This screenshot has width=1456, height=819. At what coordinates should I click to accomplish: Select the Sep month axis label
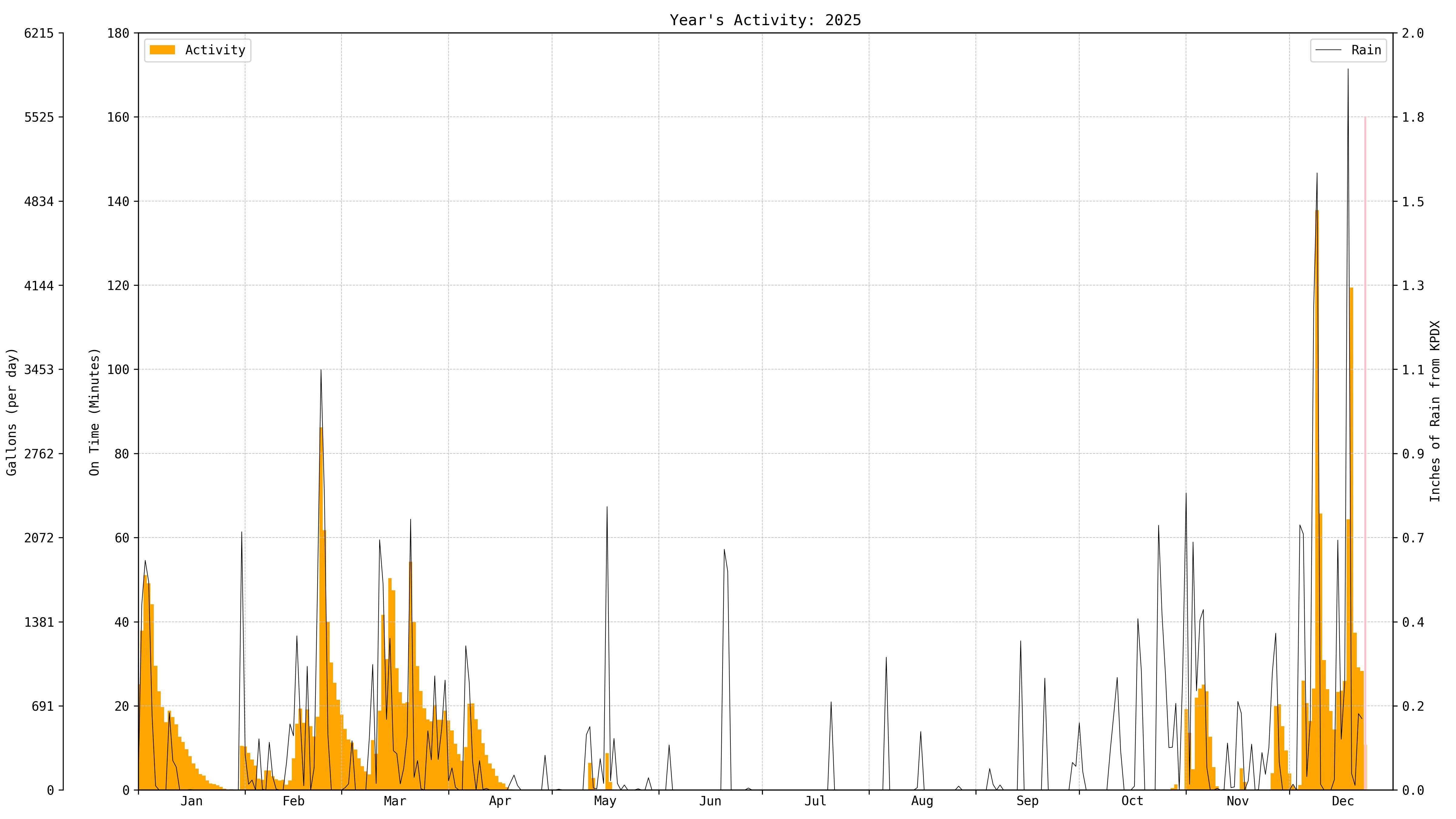tap(1027, 801)
